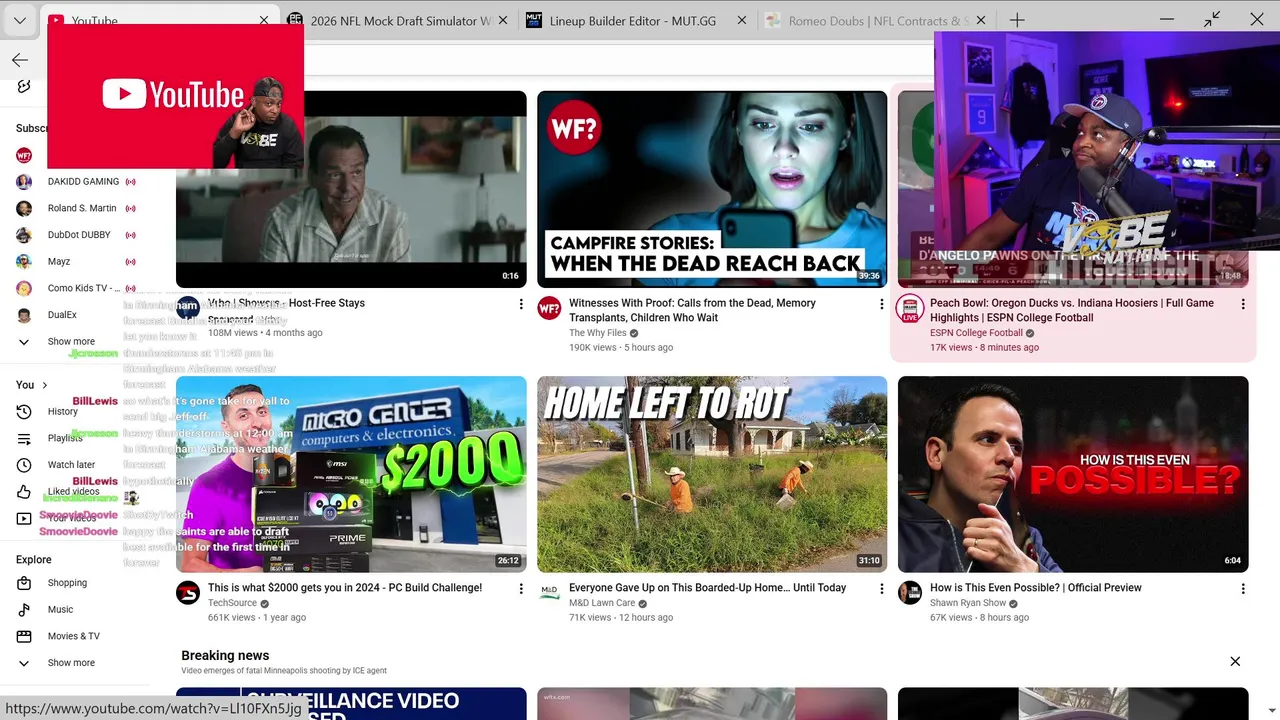Close the YouTube browser tab
The height and width of the screenshot is (720, 1280).
(x=264, y=20)
